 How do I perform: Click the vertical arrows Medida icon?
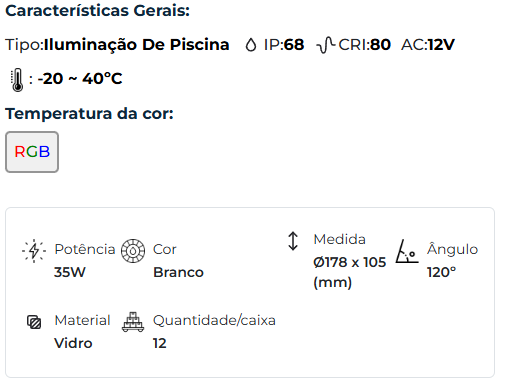tap(293, 241)
